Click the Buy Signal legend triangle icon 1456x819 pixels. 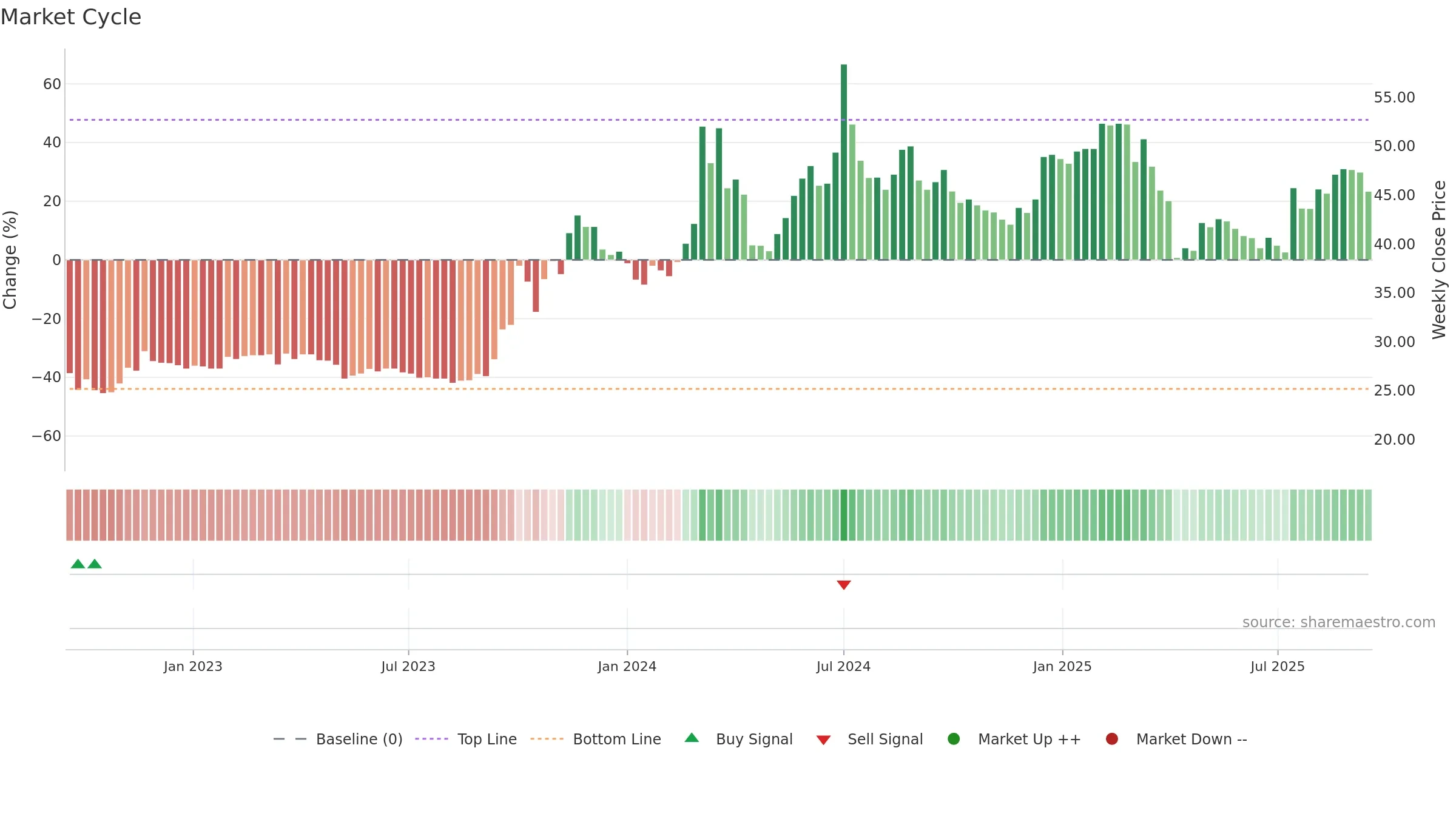click(x=692, y=738)
